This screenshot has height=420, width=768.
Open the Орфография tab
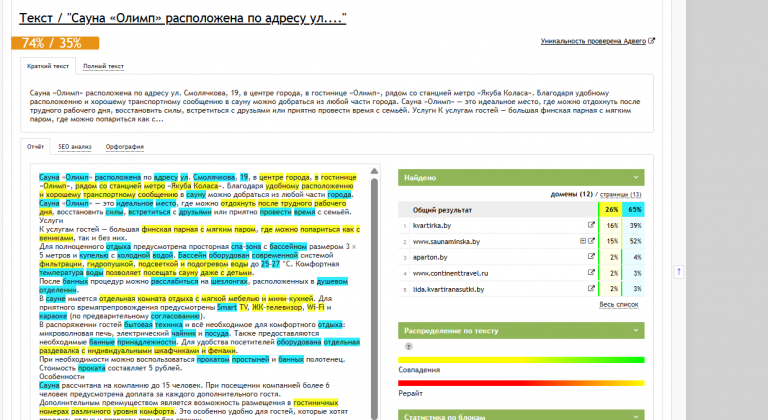coord(124,147)
